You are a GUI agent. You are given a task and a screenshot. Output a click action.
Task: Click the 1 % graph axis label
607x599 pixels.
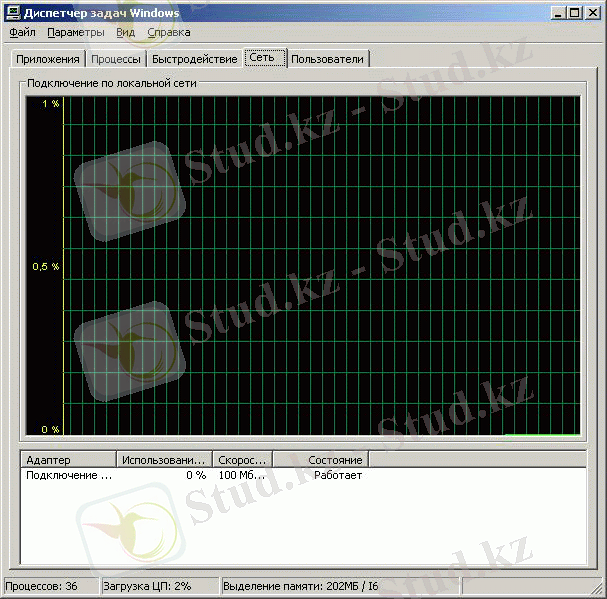click(51, 104)
